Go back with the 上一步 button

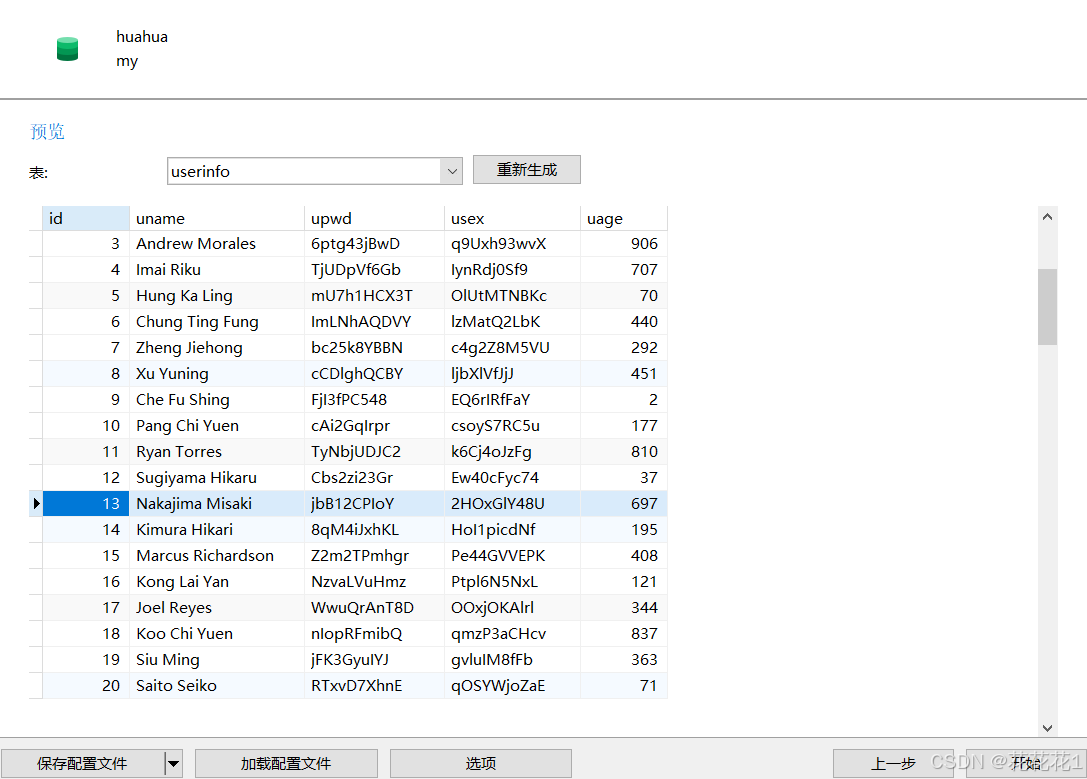pos(893,763)
